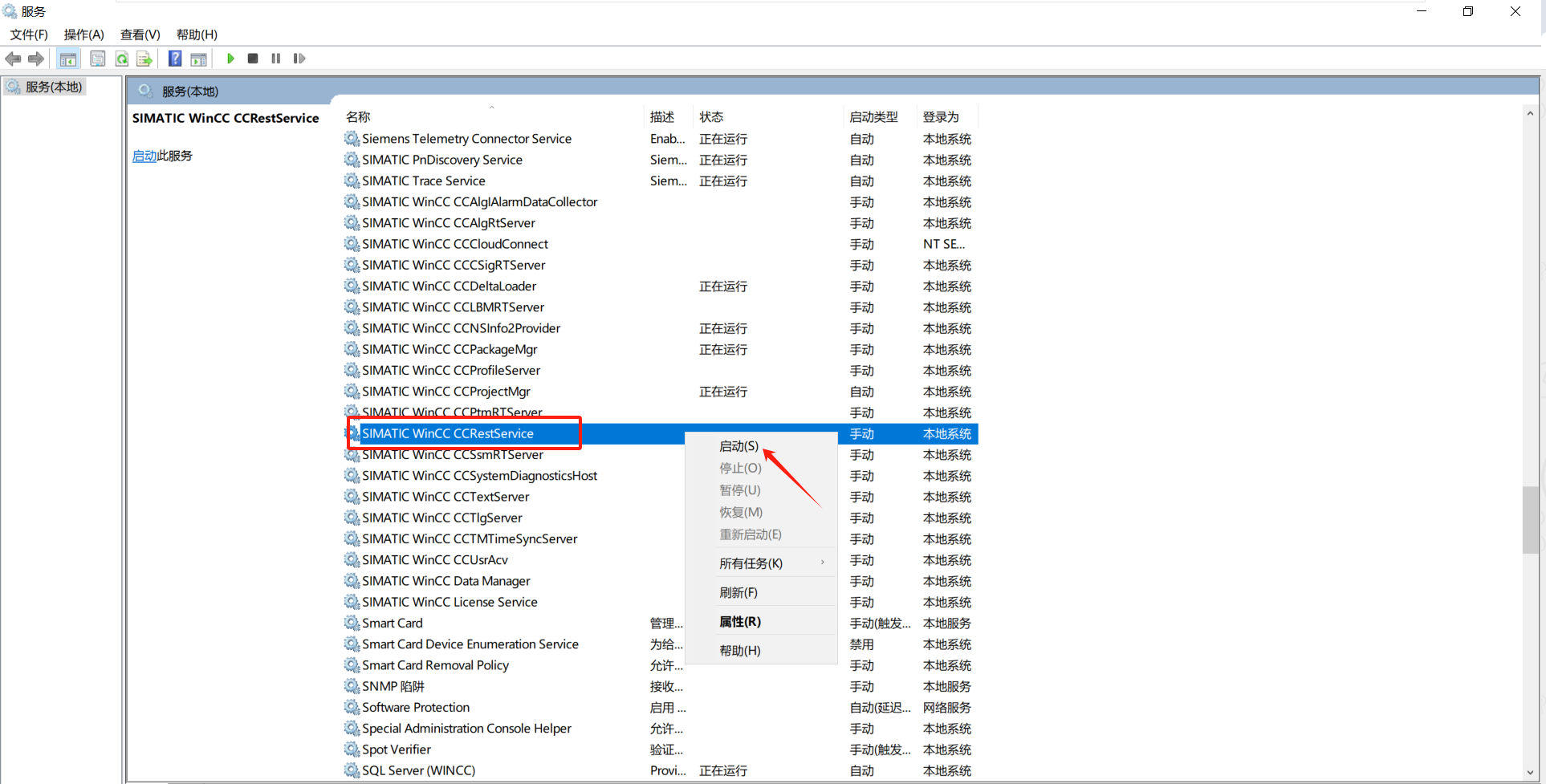Screen dimensions: 1546x784
Task: Open the blue Help question-mark icon
Action: click(175, 59)
